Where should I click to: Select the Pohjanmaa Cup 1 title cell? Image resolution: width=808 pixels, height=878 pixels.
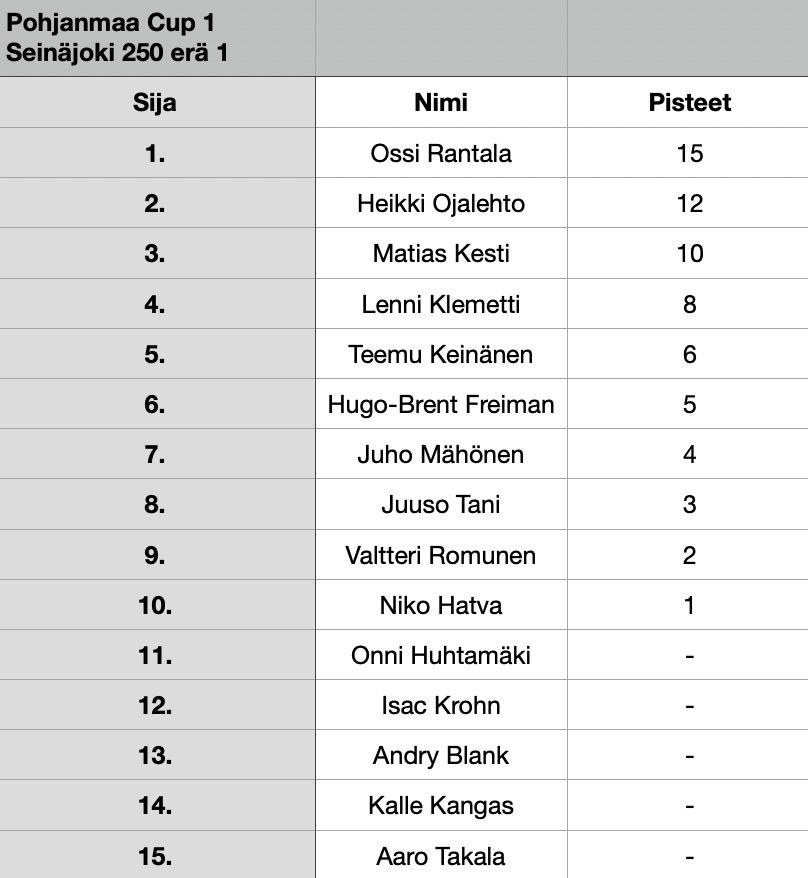[157, 38]
